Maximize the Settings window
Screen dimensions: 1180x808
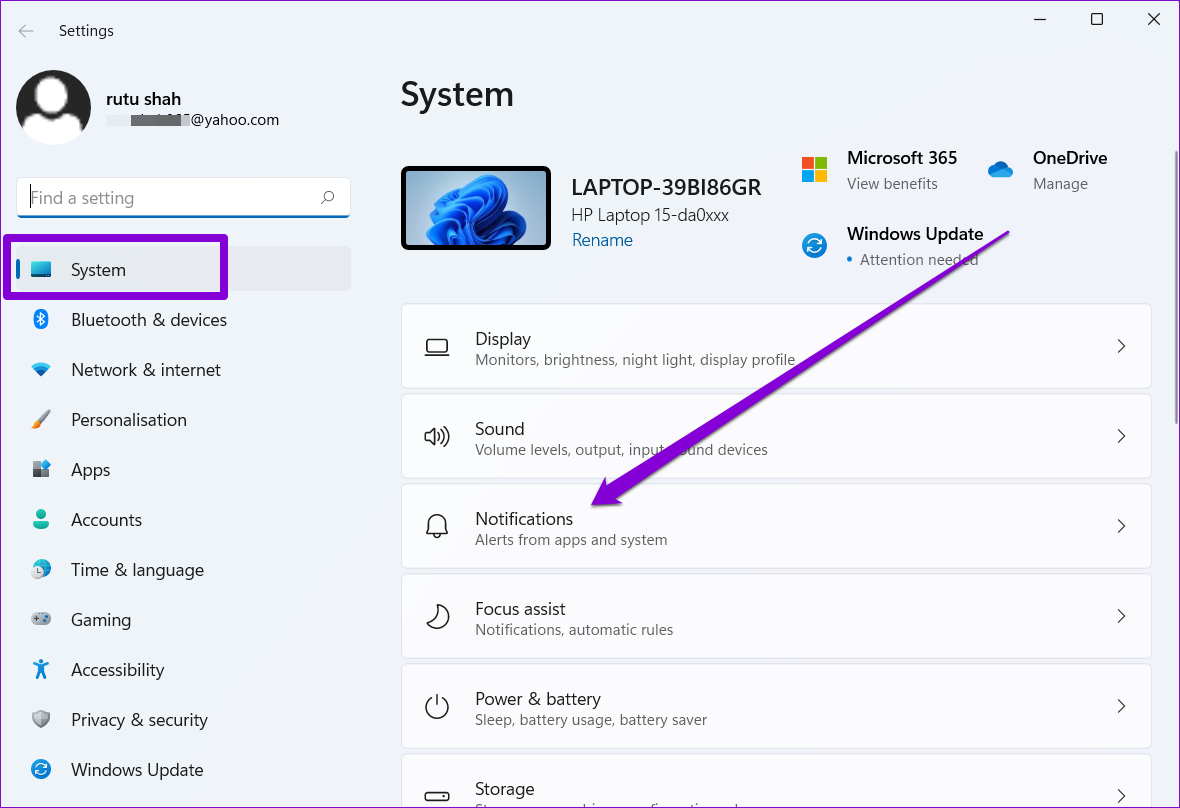(x=1097, y=20)
